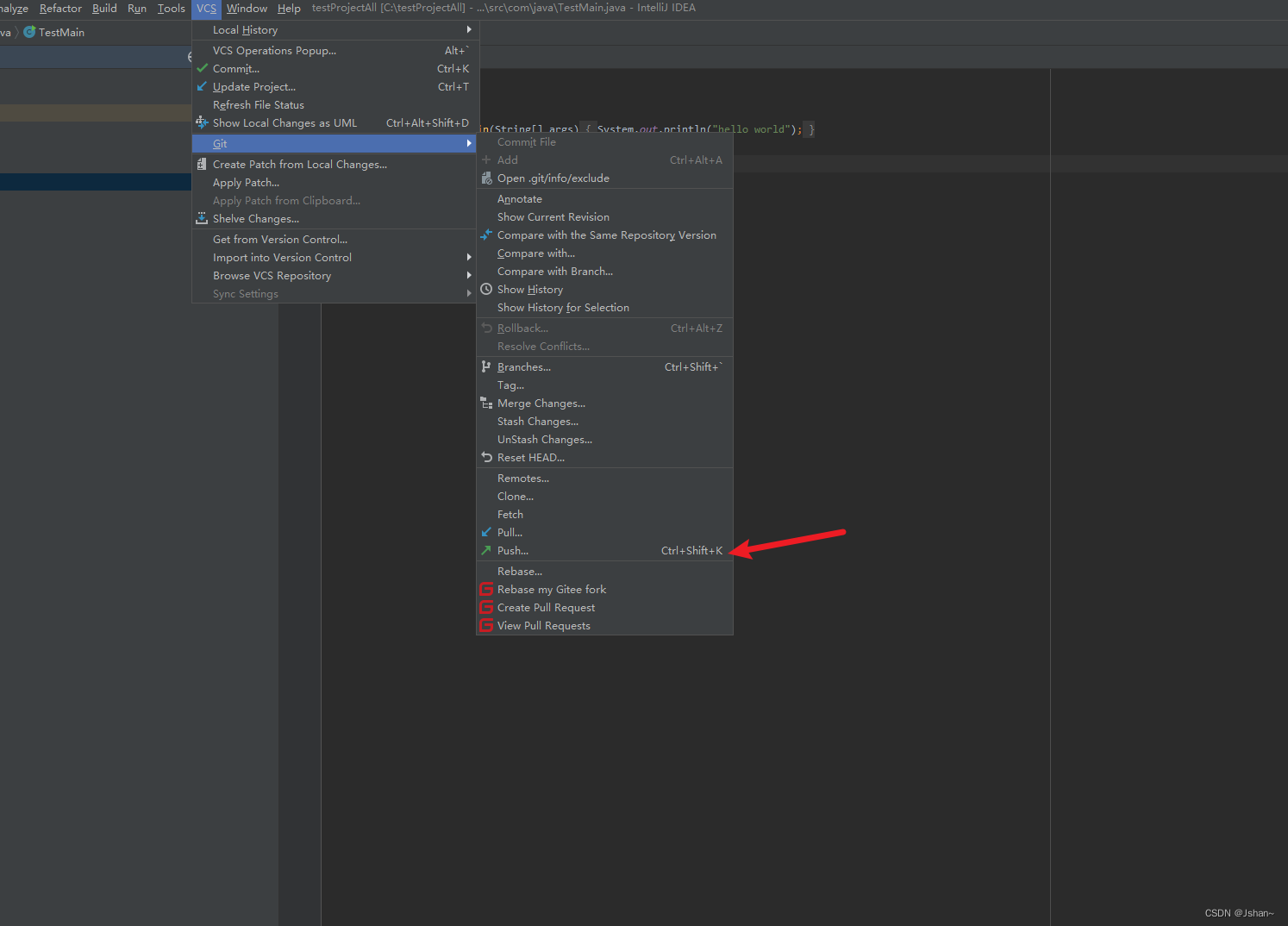Click the Shelve Changes icon

[202, 218]
